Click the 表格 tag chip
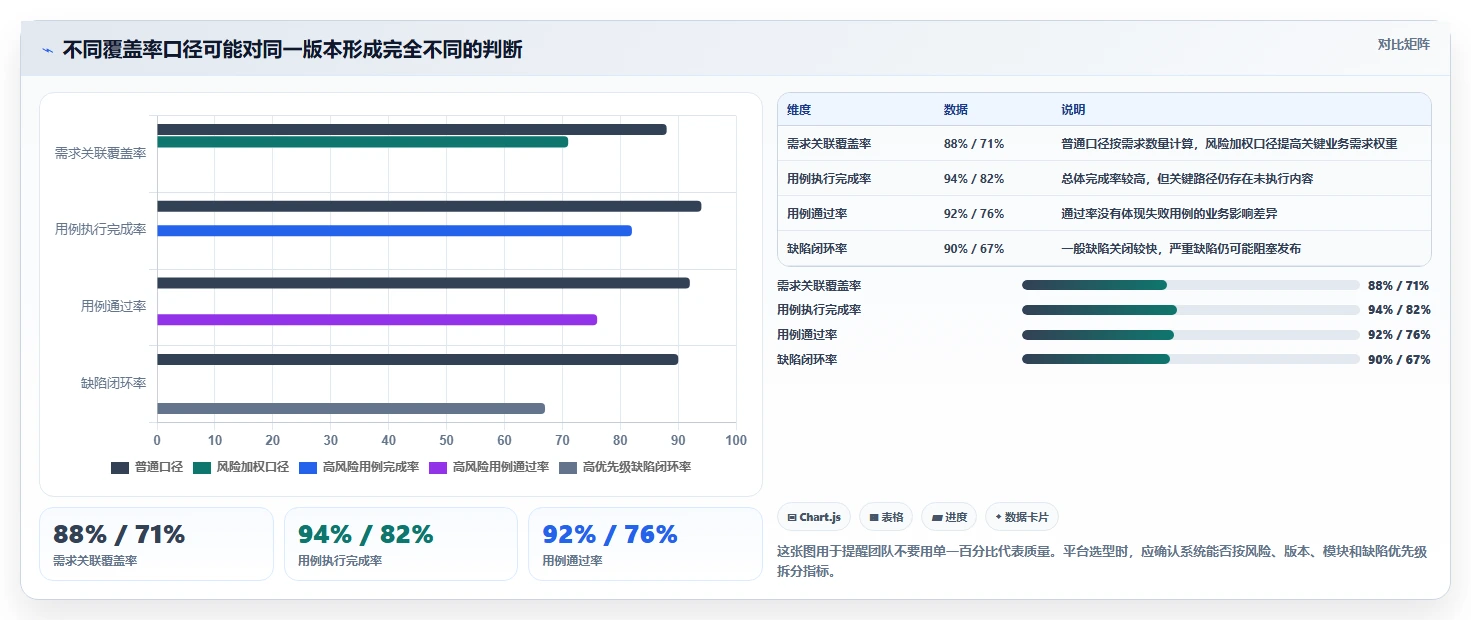This screenshot has width=1471, height=620. click(886, 517)
